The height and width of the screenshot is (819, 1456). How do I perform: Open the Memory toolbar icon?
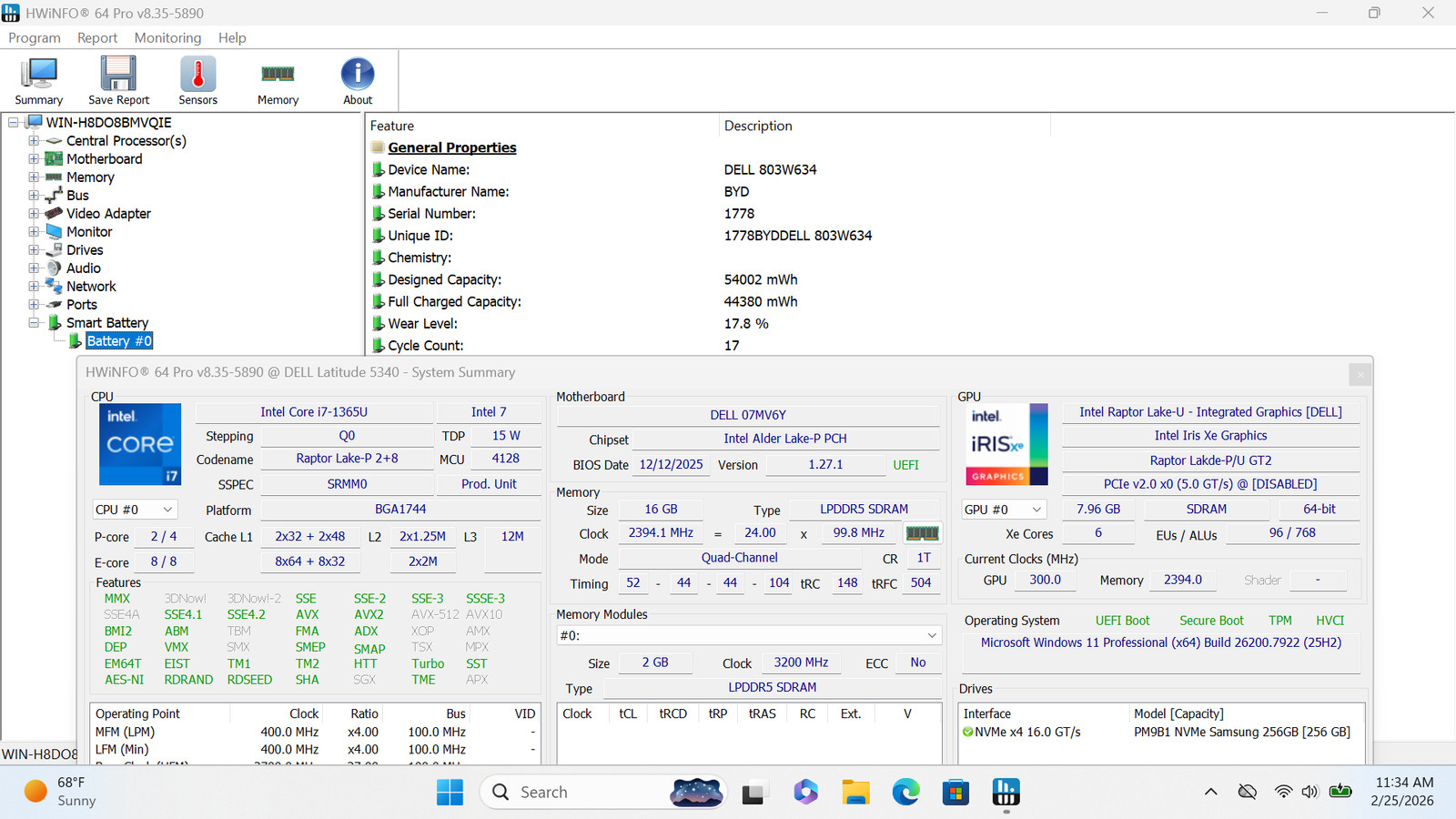278,80
